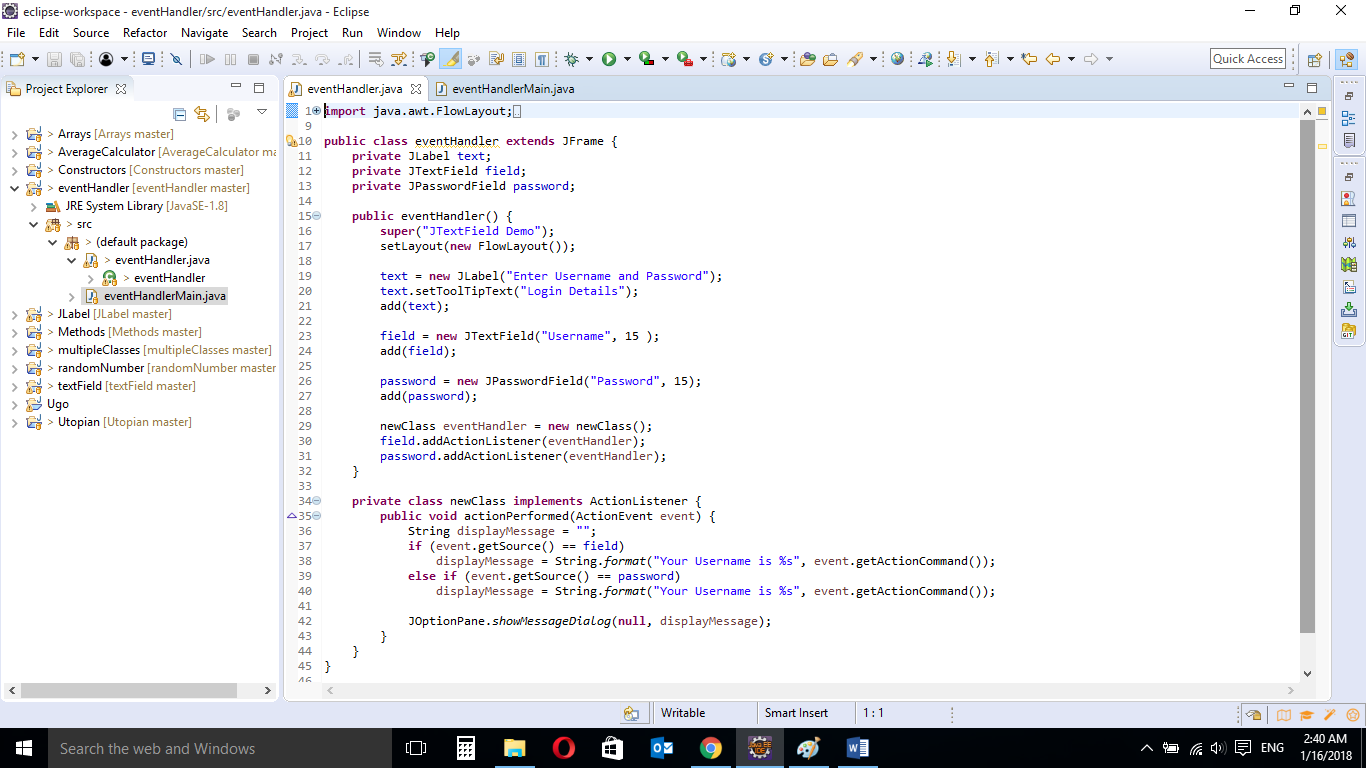Select the Project Explorer tab
The image size is (1366, 768).
(66, 89)
